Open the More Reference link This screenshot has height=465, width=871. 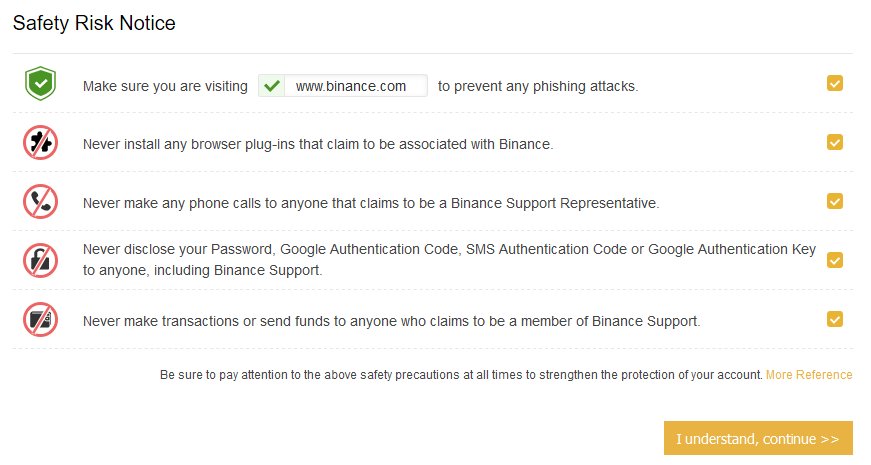809,375
